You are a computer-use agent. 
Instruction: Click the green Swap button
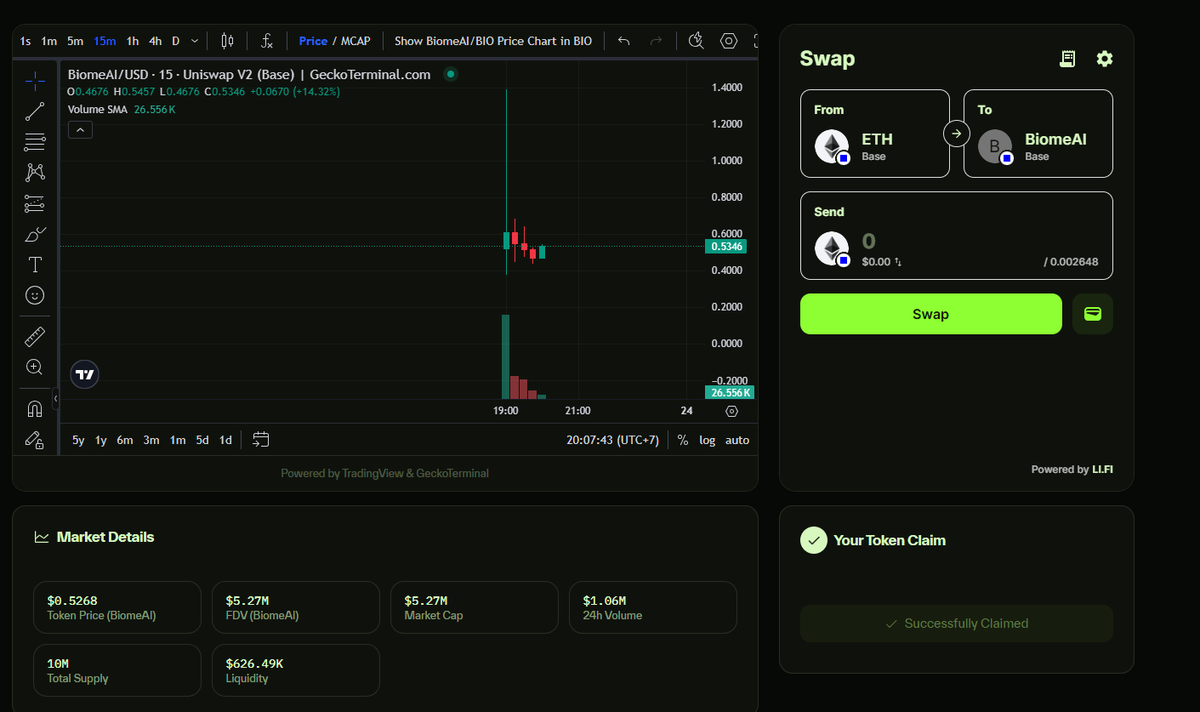[931, 314]
